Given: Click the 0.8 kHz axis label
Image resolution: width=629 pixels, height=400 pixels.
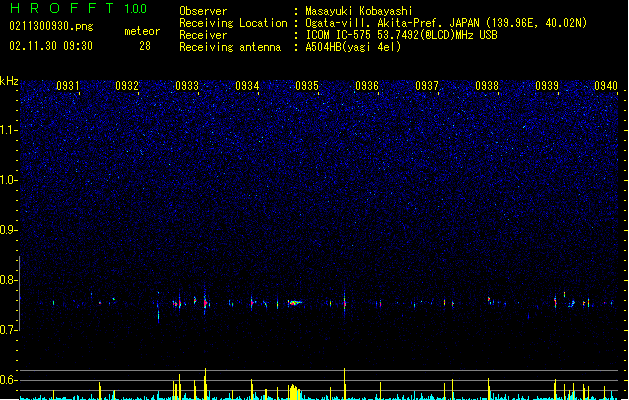Looking at the screenshot, I should [8, 280].
